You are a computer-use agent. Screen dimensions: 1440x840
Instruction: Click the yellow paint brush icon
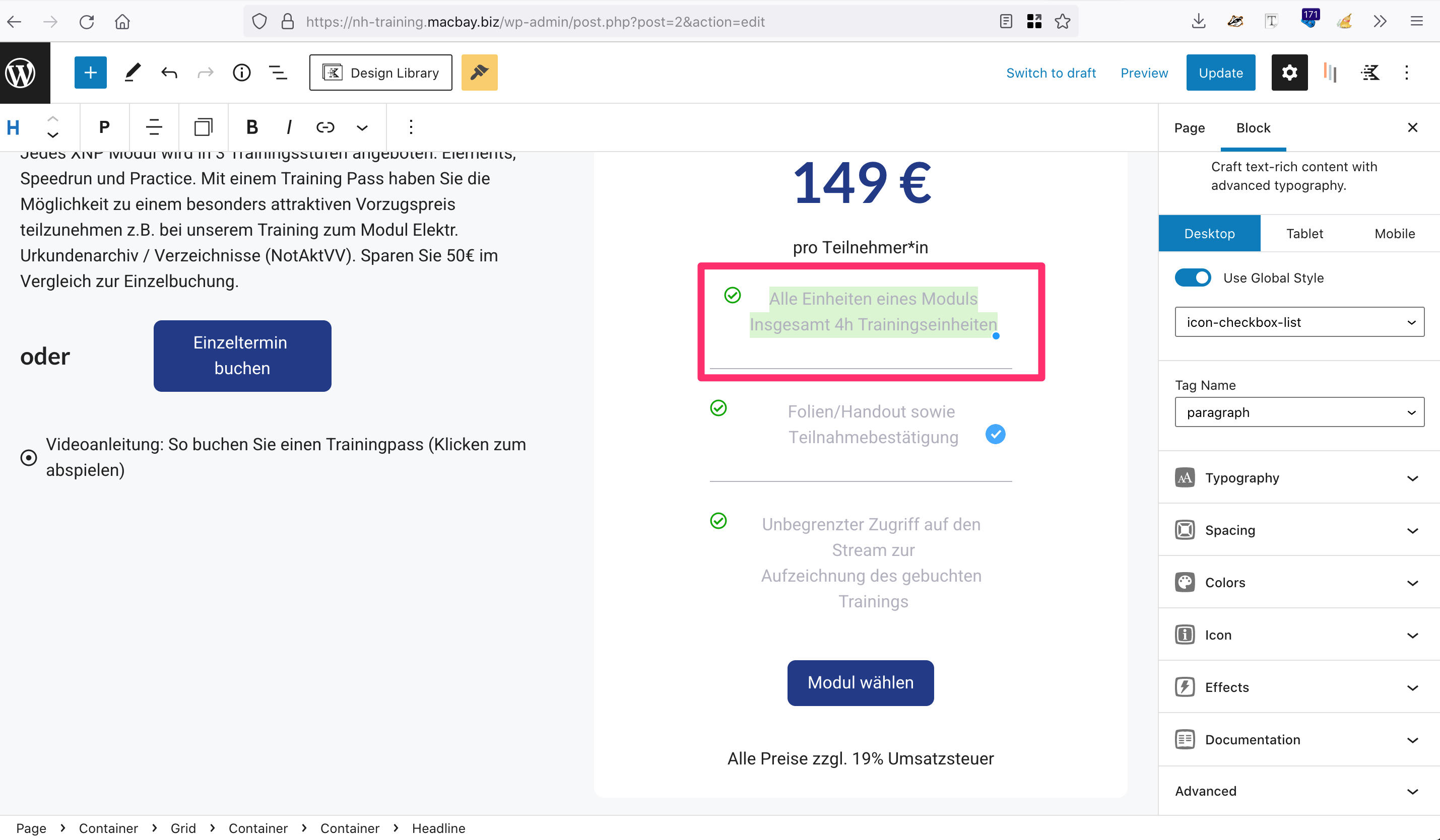(480, 73)
